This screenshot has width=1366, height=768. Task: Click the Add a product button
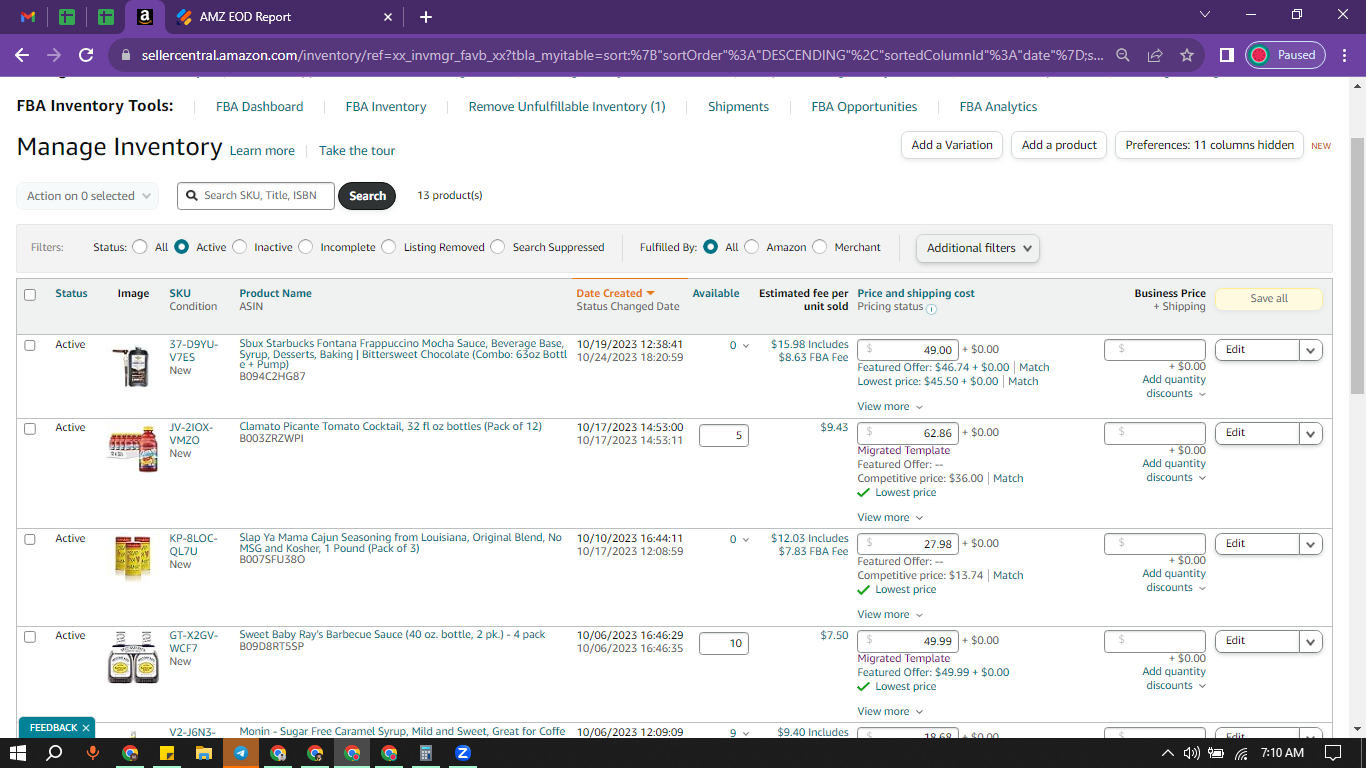[x=1059, y=145]
